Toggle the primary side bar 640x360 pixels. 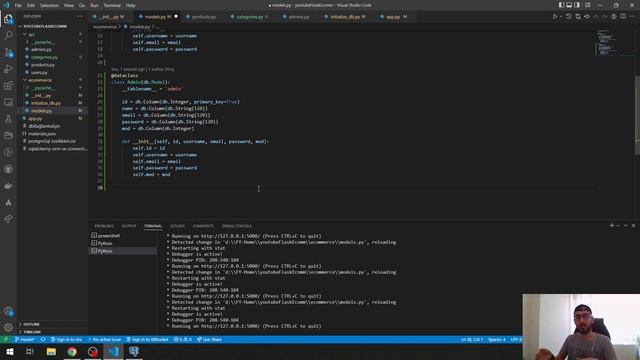(562, 5)
